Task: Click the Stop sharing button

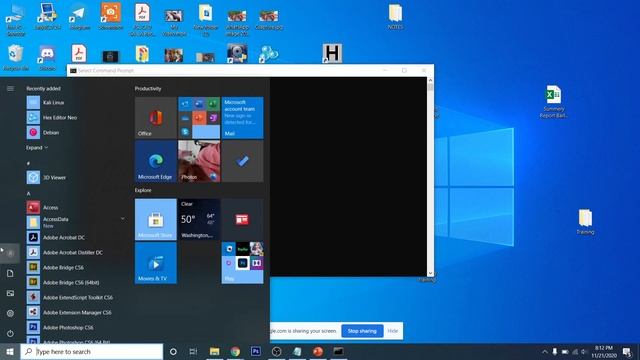Action: [362, 331]
